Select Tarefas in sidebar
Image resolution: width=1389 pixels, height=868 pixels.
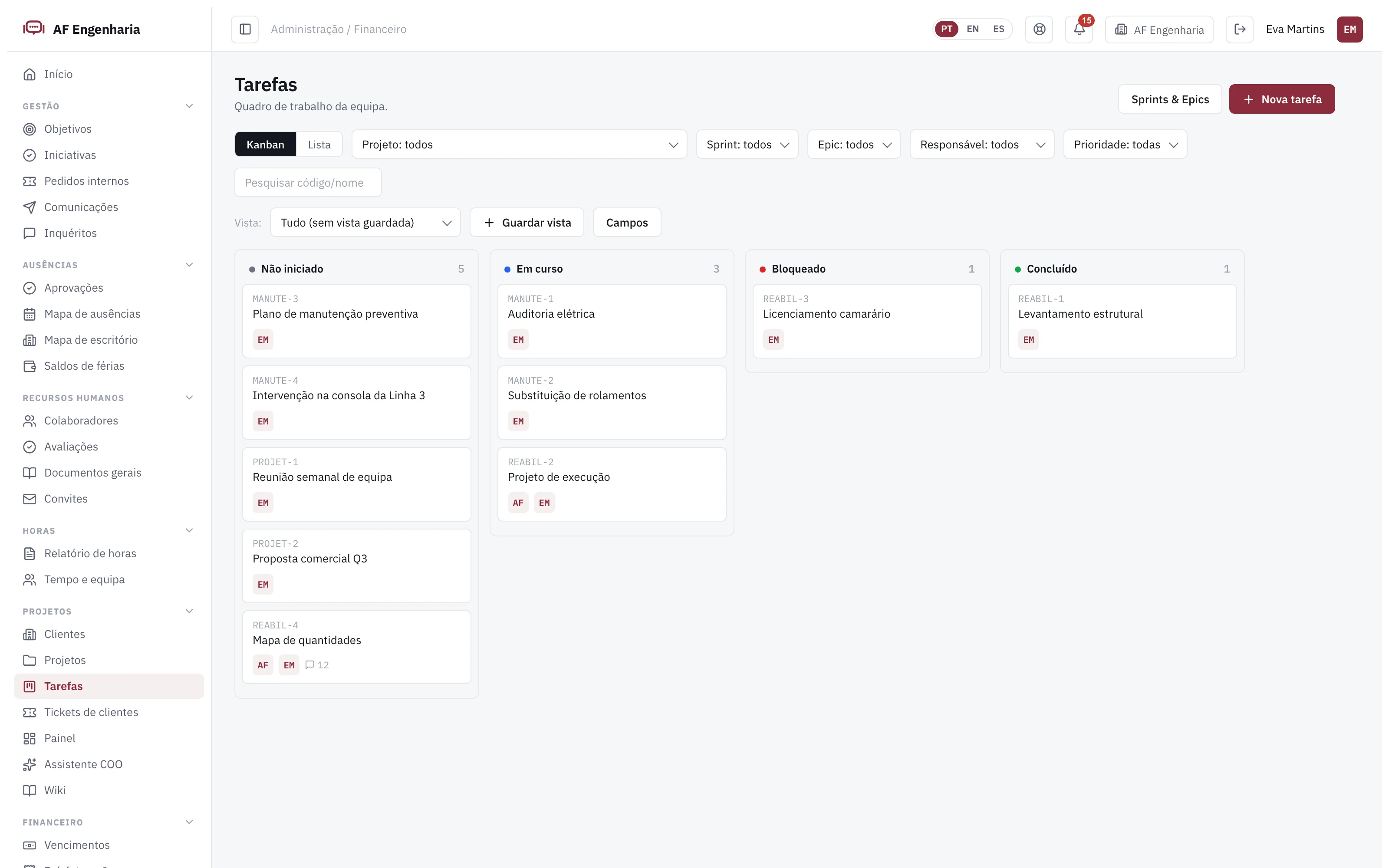tap(109, 687)
